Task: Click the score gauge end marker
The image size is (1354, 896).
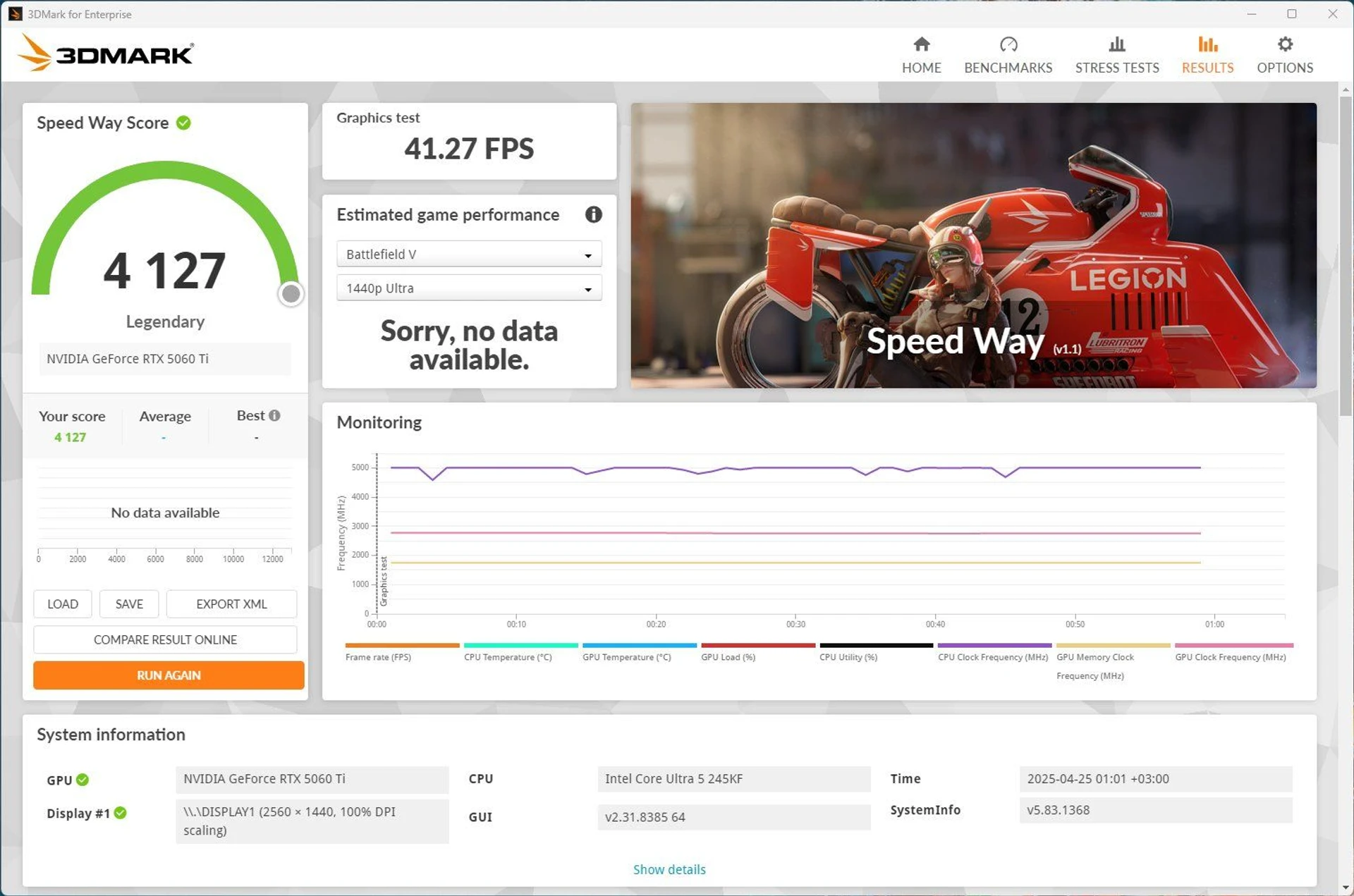Action: point(291,294)
